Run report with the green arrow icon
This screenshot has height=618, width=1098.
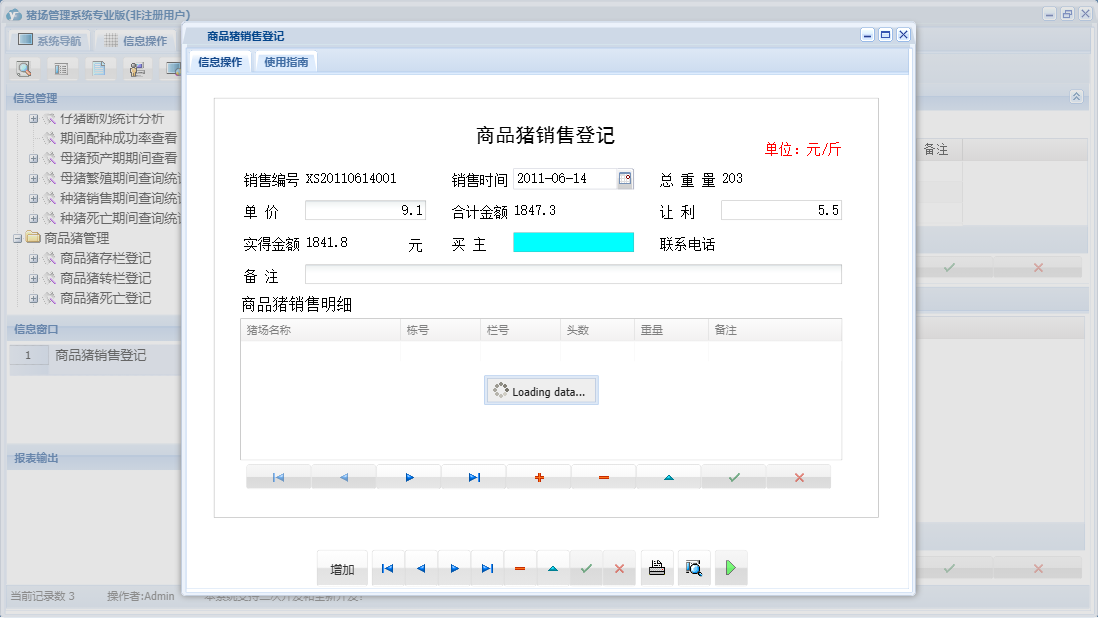(731, 567)
